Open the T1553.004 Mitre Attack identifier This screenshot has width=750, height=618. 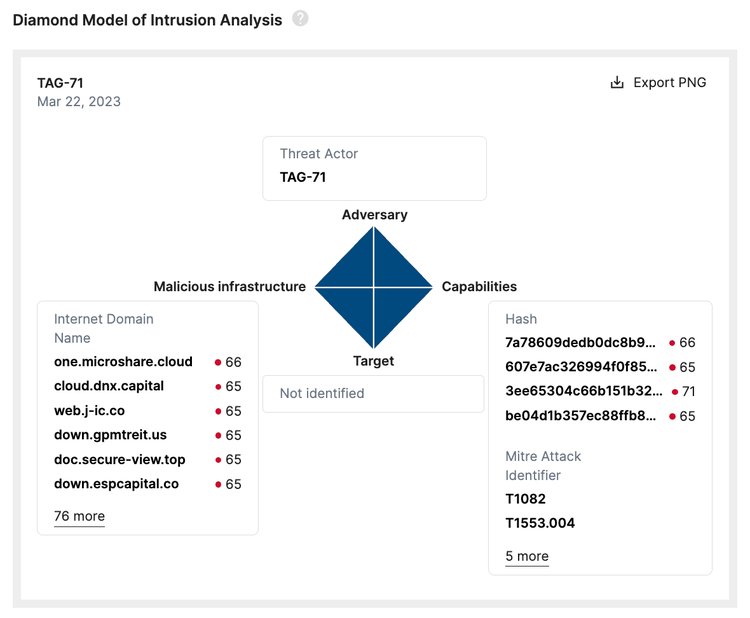coord(540,523)
